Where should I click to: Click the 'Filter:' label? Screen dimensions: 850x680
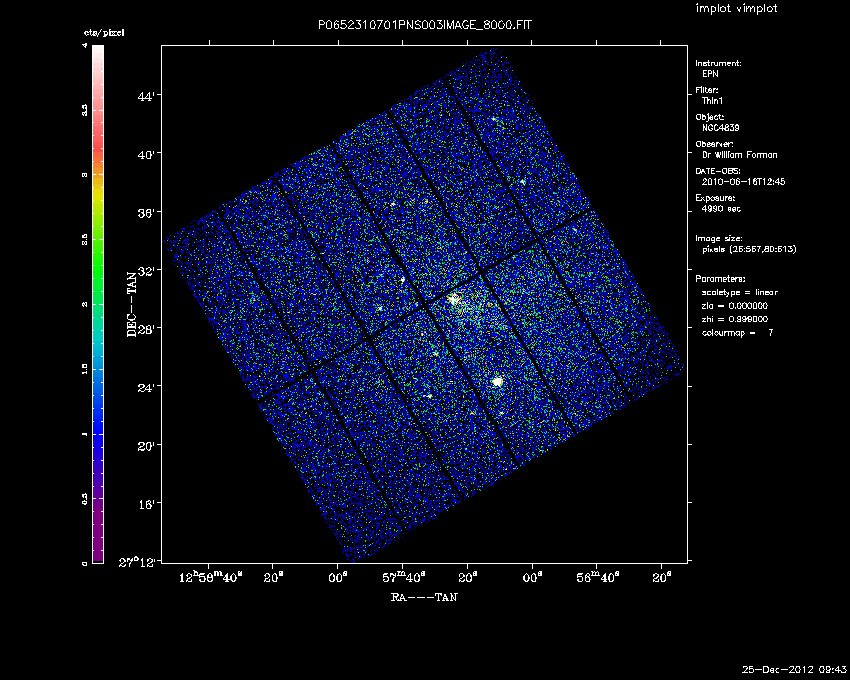coord(707,90)
